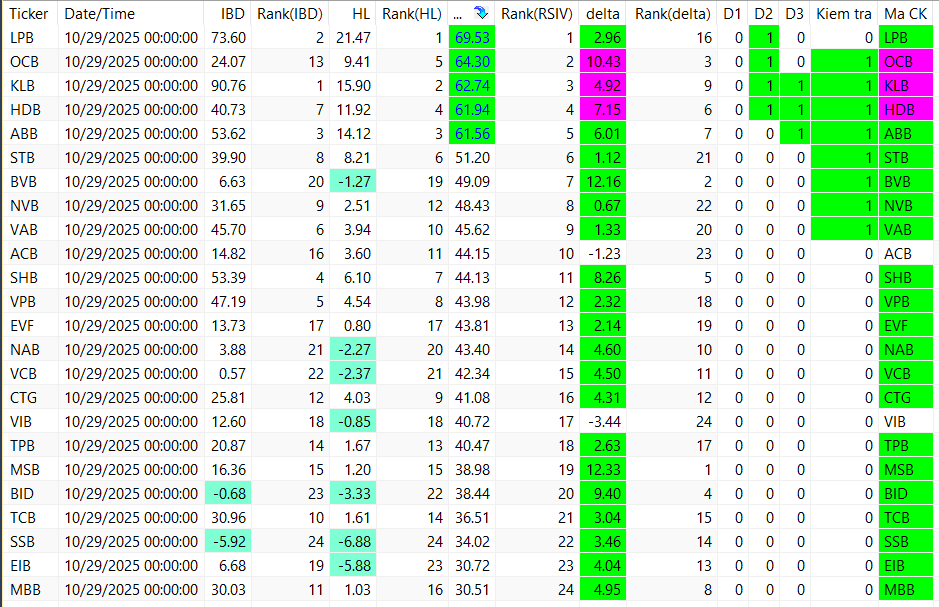Click the magenta HDB cell under Ma CK
The image size is (939, 607).
point(905,110)
